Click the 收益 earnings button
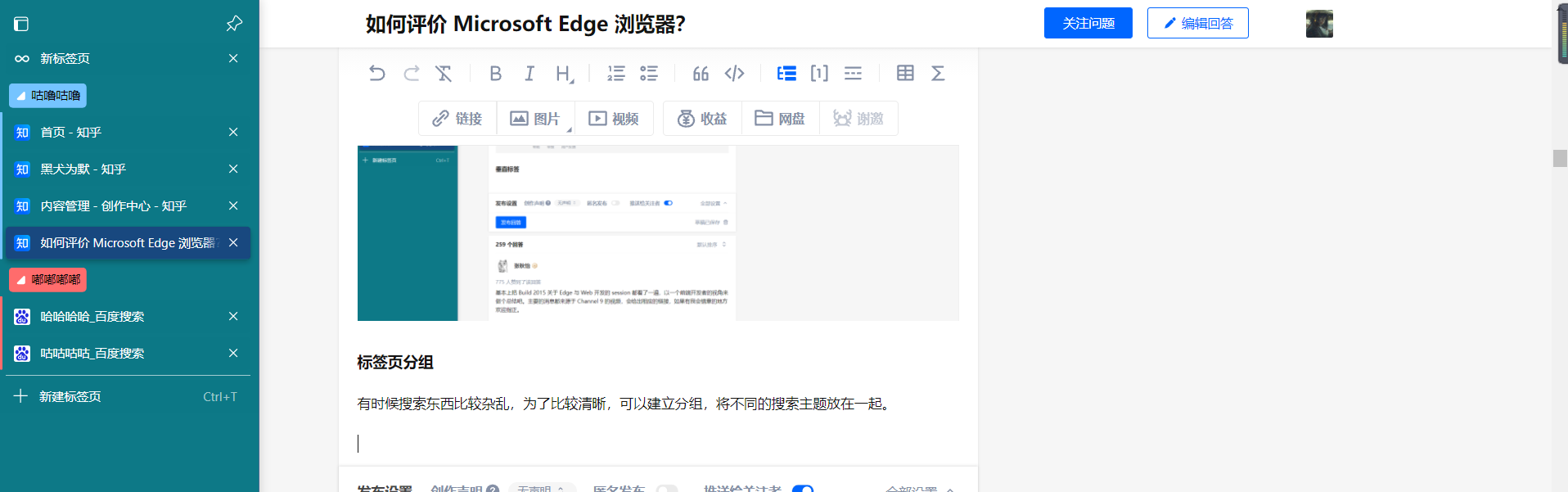 702,119
